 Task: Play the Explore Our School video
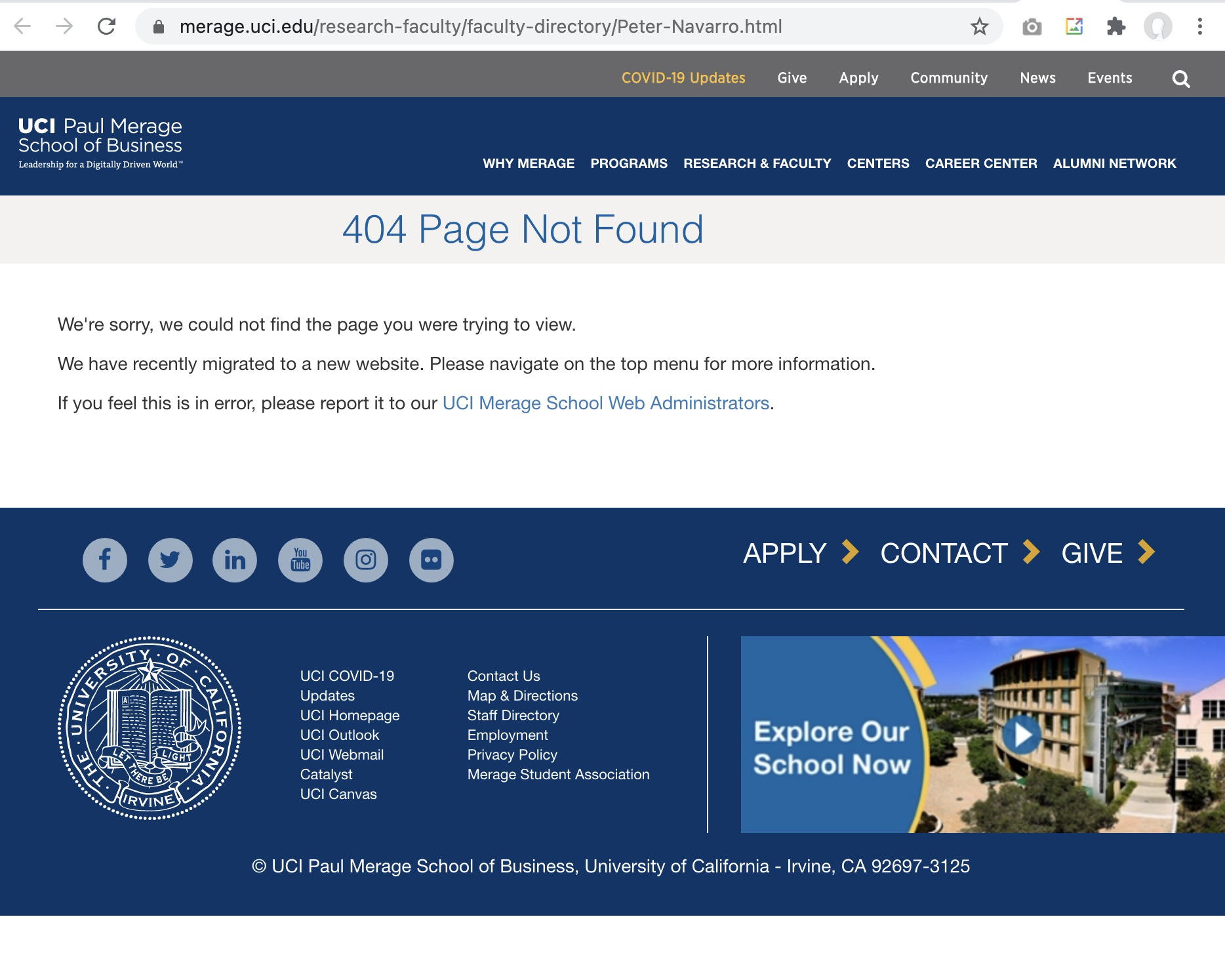[x=1022, y=735]
